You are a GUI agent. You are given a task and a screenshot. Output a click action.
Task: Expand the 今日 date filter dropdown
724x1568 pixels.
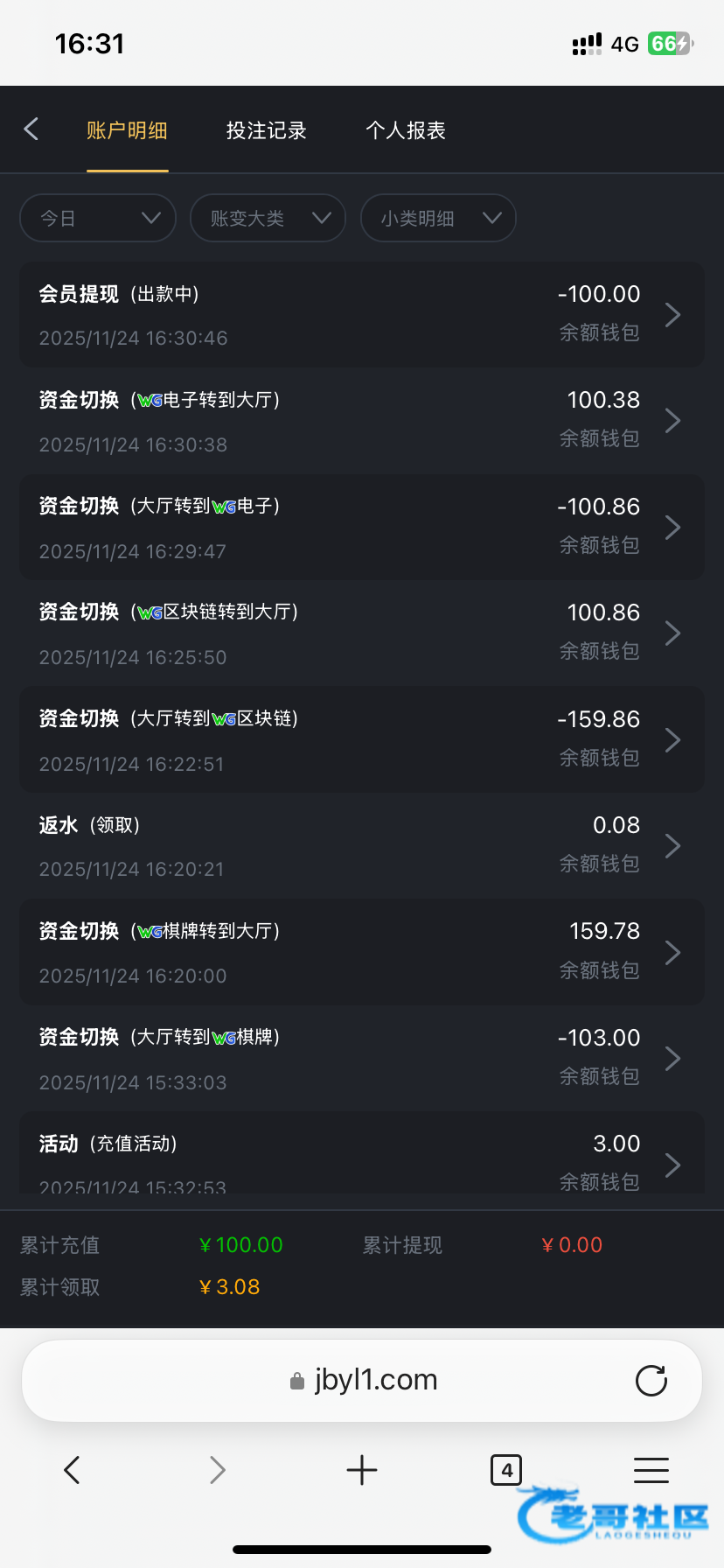click(98, 218)
